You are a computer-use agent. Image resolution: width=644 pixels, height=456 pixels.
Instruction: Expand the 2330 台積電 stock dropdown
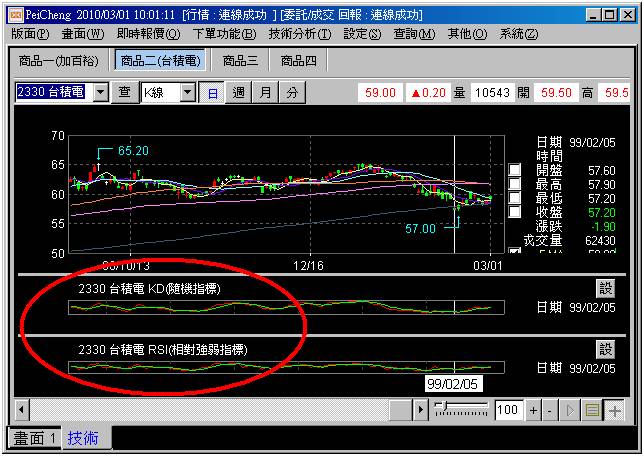click(101, 92)
